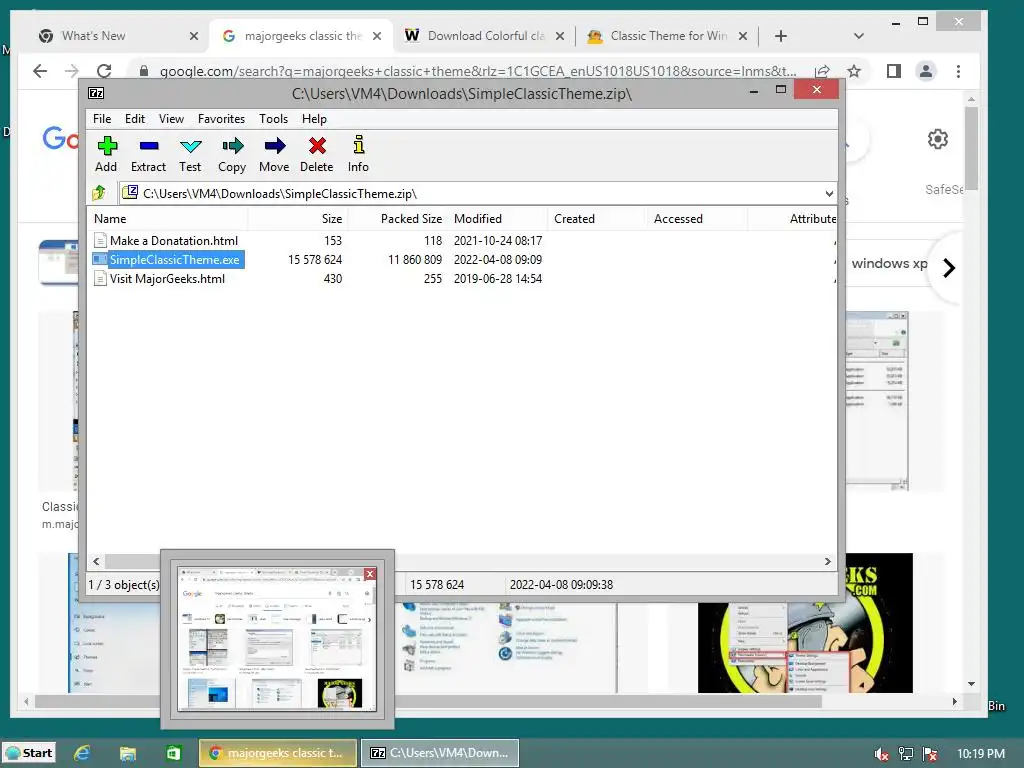The width and height of the screenshot is (1024, 768).
Task: Click next arrow on Google image chips
Action: point(950,268)
